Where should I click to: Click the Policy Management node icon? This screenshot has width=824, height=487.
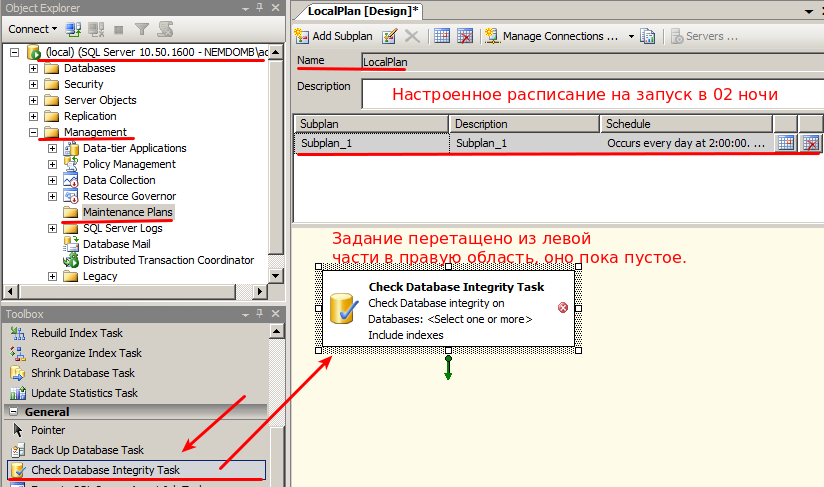71,164
